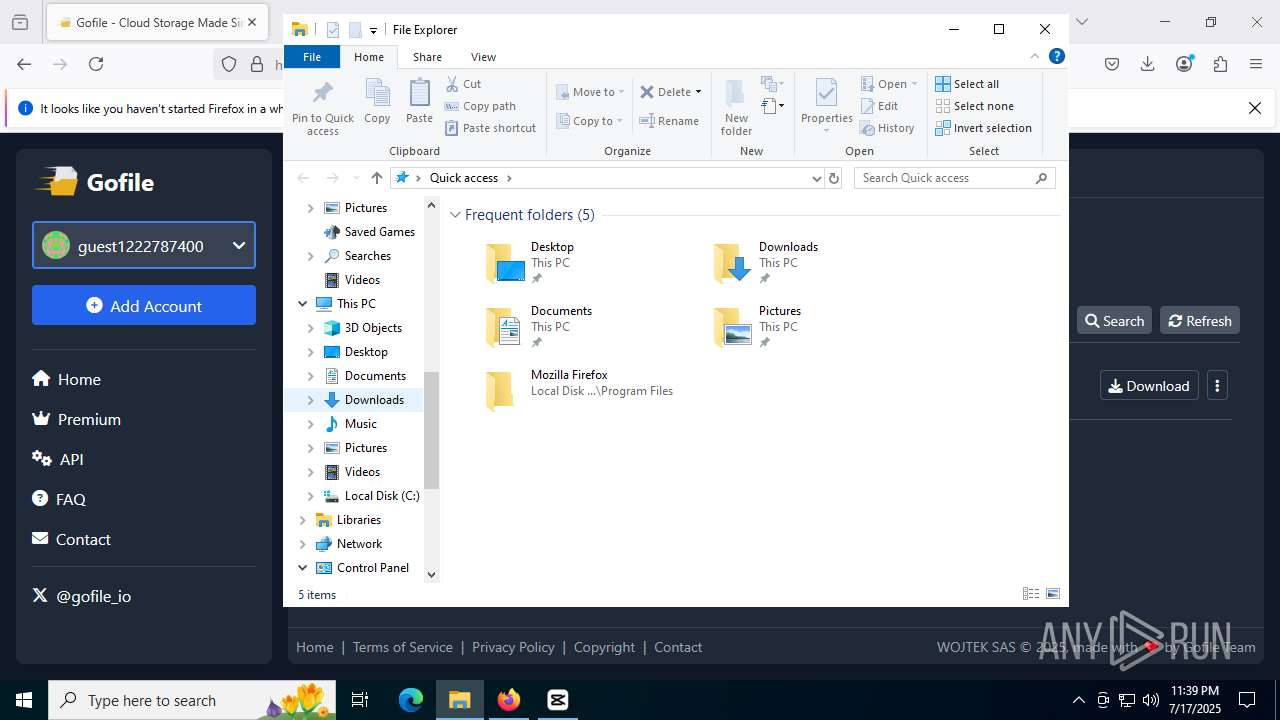Click the Add Account button in Gofile
The height and width of the screenshot is (720, 1280).
click(144, 305)
